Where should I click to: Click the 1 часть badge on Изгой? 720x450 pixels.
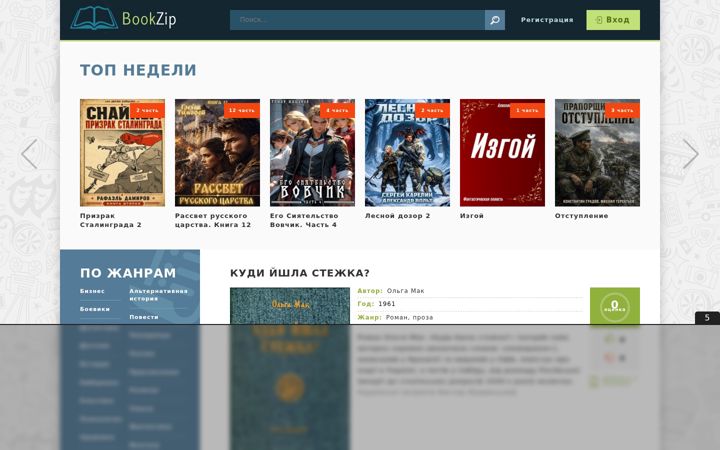click(x=527, y=110)
